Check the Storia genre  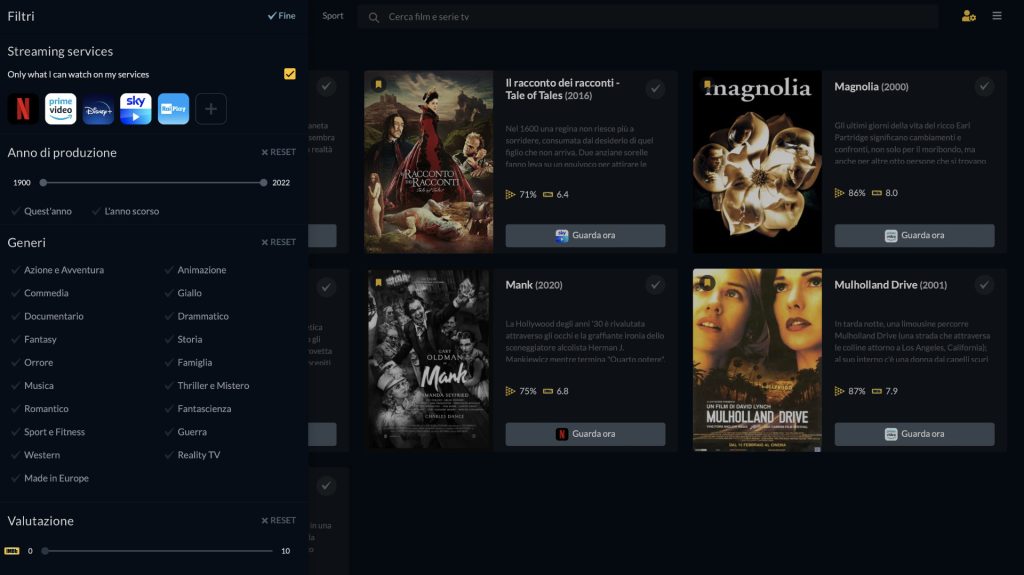pyautogui.click(x=183, y=339)
